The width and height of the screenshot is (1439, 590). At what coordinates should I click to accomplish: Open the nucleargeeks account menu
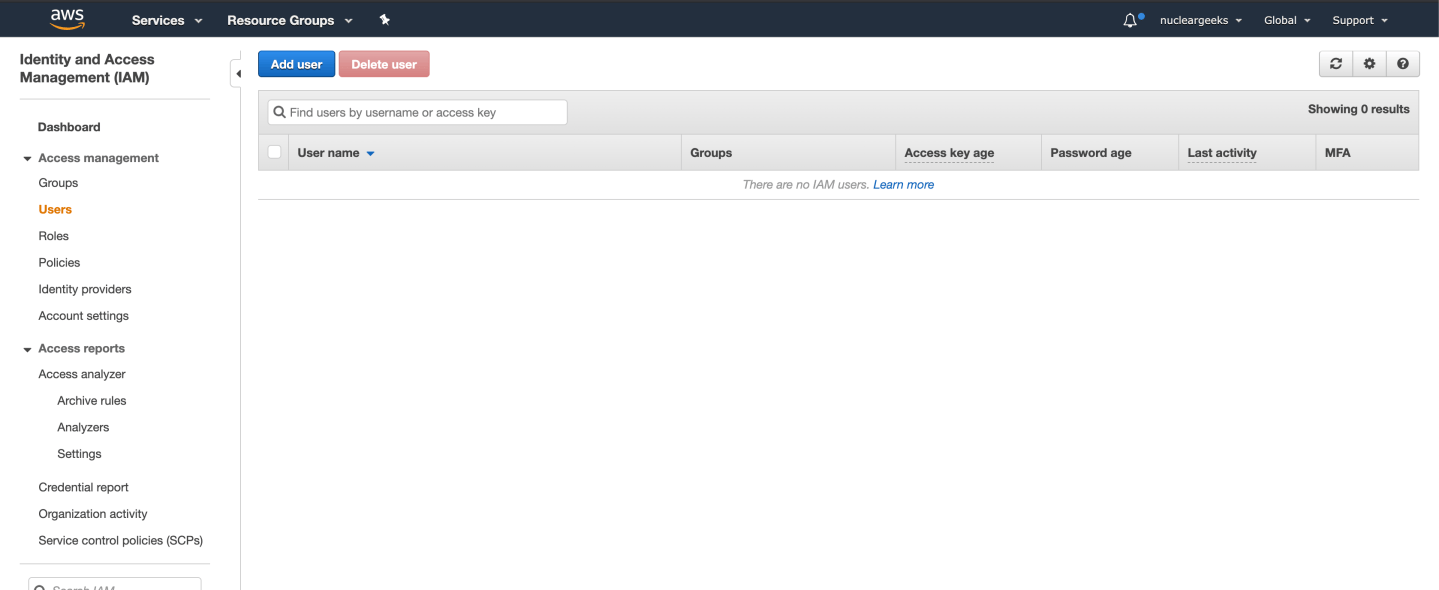(1201, 20)
